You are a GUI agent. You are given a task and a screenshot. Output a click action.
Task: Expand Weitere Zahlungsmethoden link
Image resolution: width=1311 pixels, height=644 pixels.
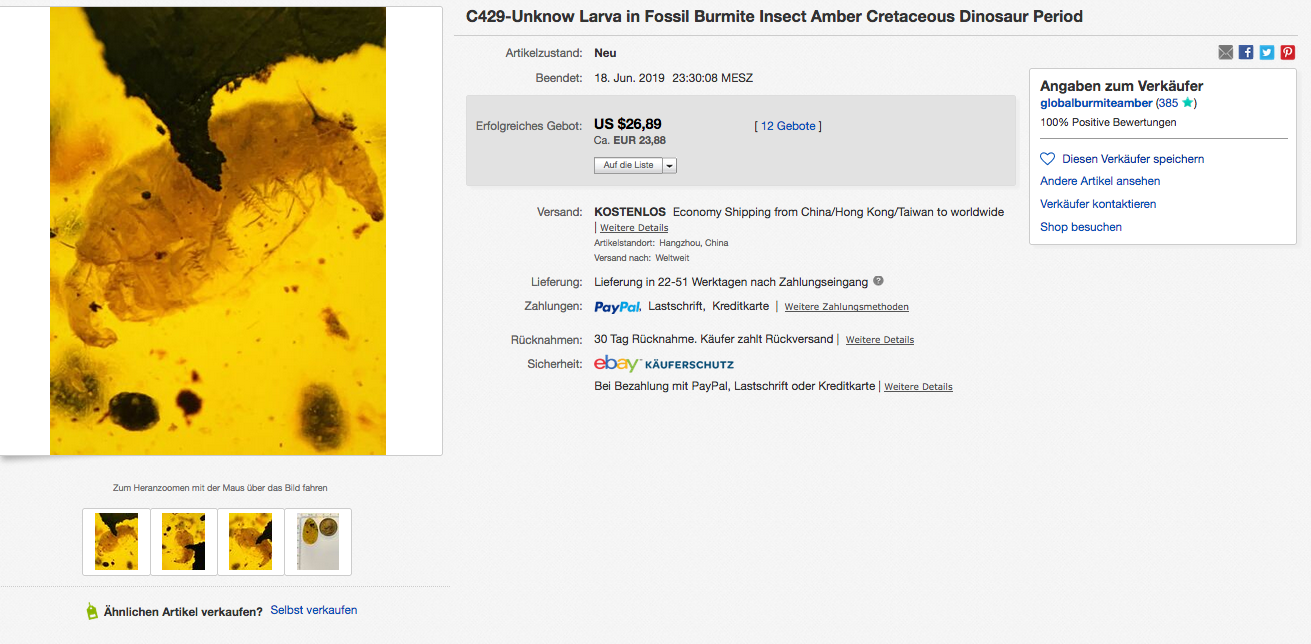click(847, 307)
